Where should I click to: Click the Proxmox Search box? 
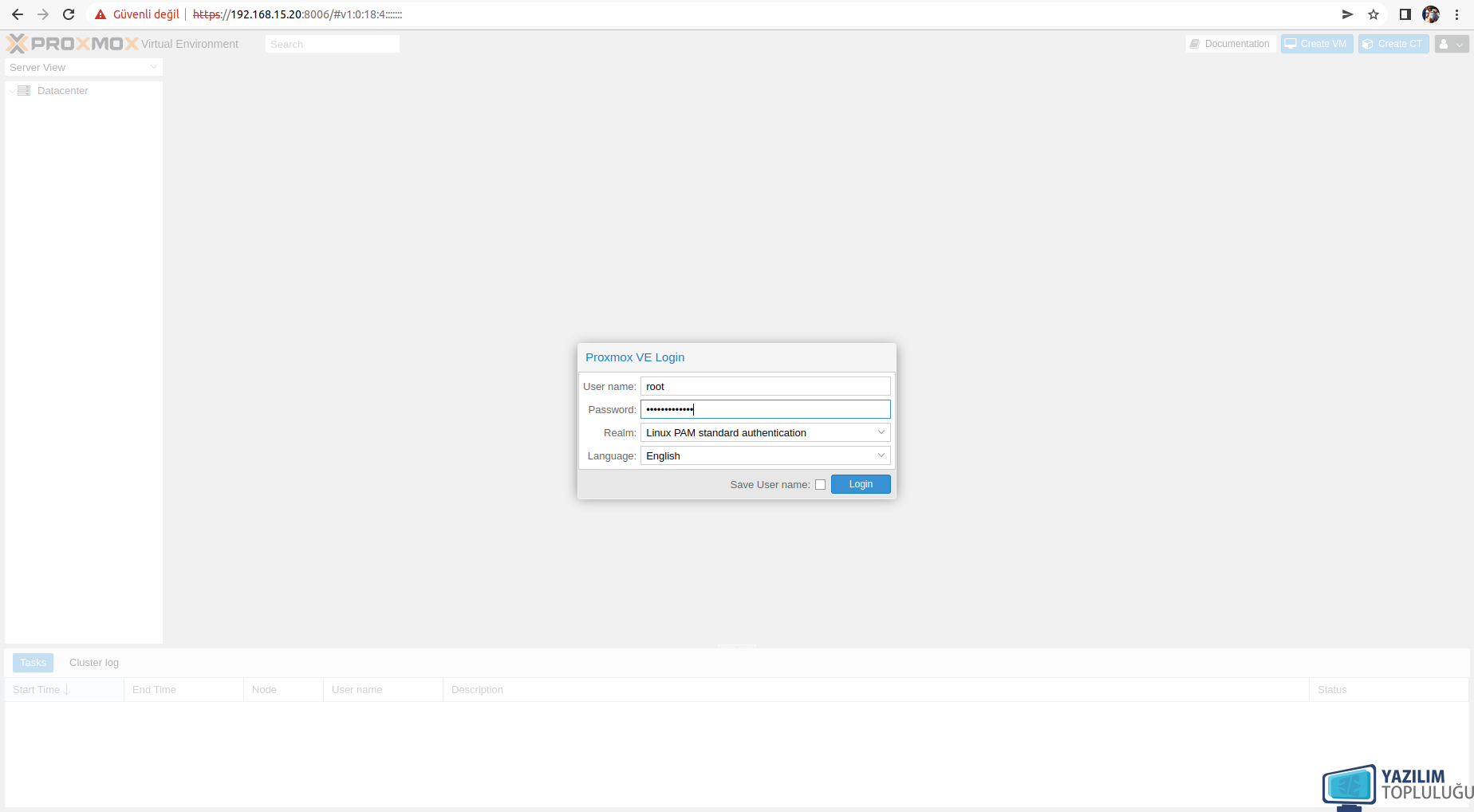(x=332, y=44)
